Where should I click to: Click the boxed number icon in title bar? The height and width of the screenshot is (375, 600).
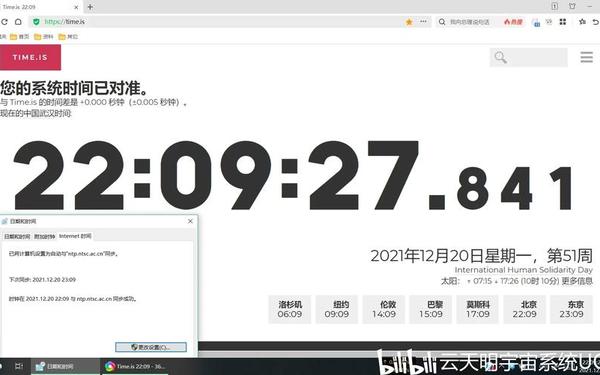[554, 7]
